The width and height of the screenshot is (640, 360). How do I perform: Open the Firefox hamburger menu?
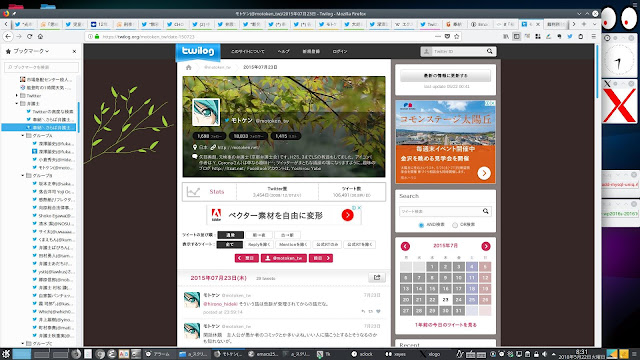point(593,36)
